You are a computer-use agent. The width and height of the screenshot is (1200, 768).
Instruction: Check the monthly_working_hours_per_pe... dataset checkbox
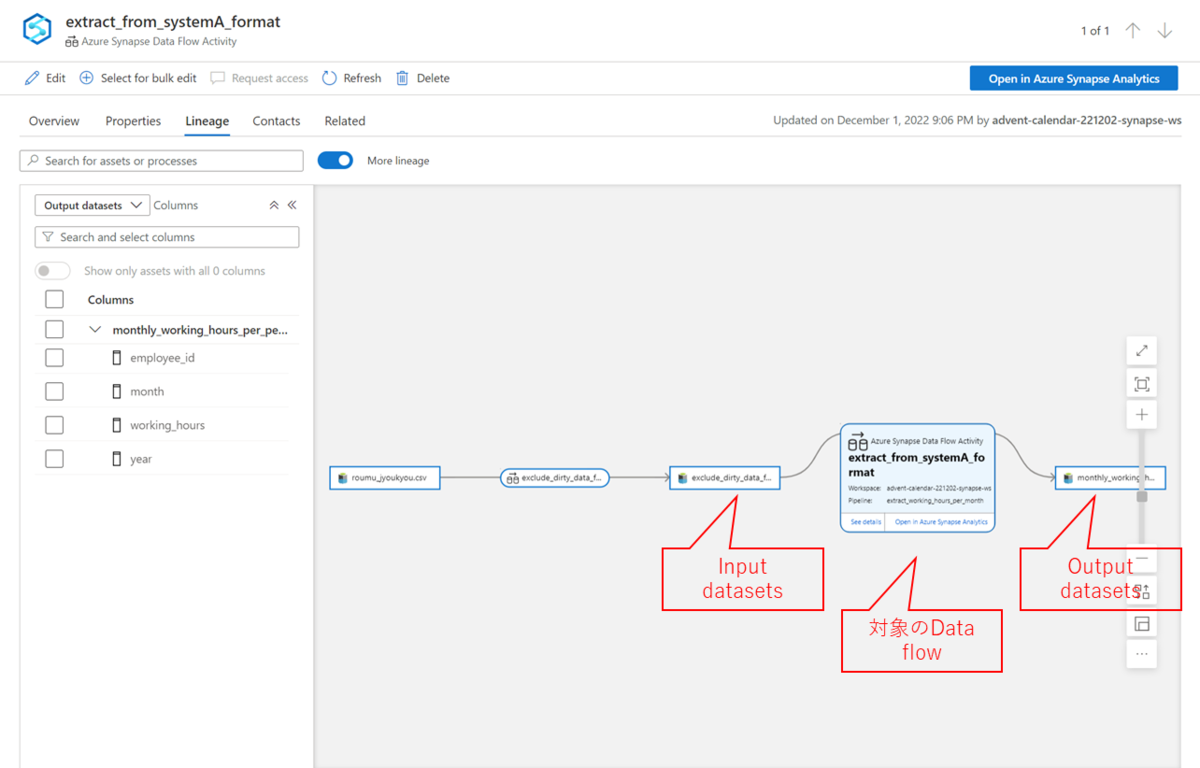point(54,330)
